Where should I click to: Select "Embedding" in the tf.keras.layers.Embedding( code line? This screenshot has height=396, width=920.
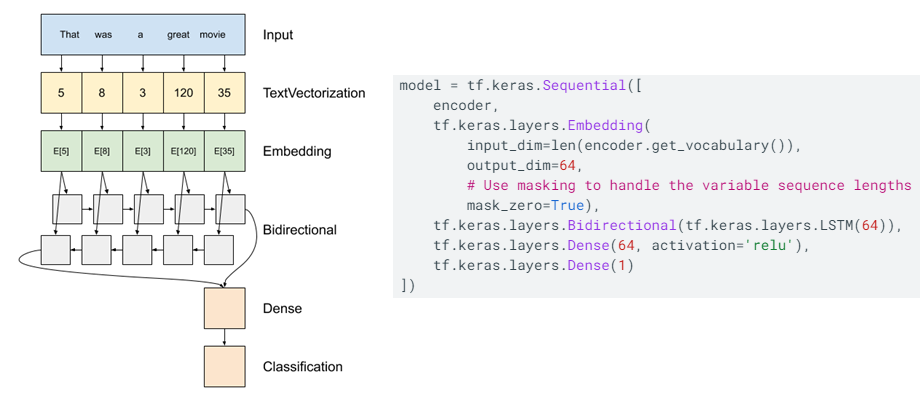pyautogui.click(x=606, y=126)
